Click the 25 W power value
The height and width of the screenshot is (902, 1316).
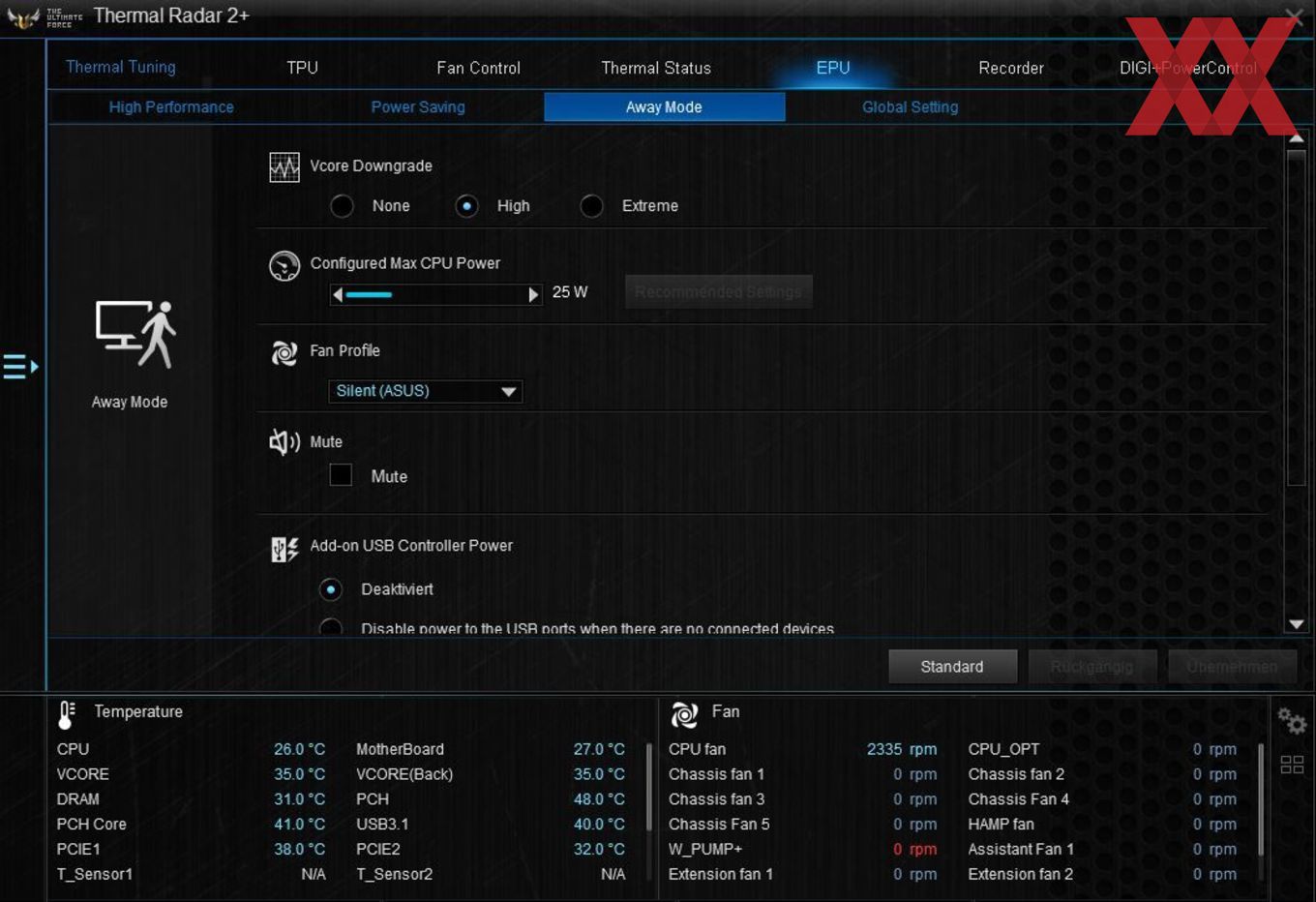point(570,292)
